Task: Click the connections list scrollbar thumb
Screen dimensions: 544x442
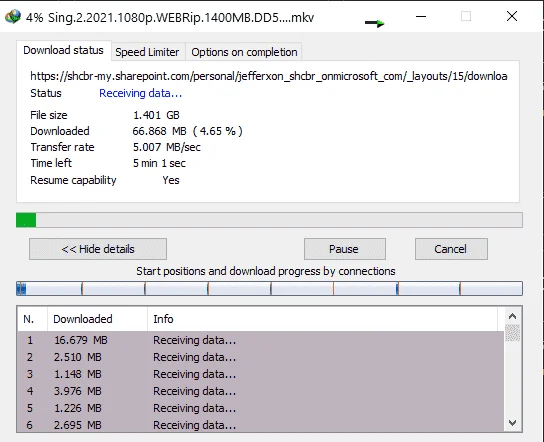Action: click(512, 333)
